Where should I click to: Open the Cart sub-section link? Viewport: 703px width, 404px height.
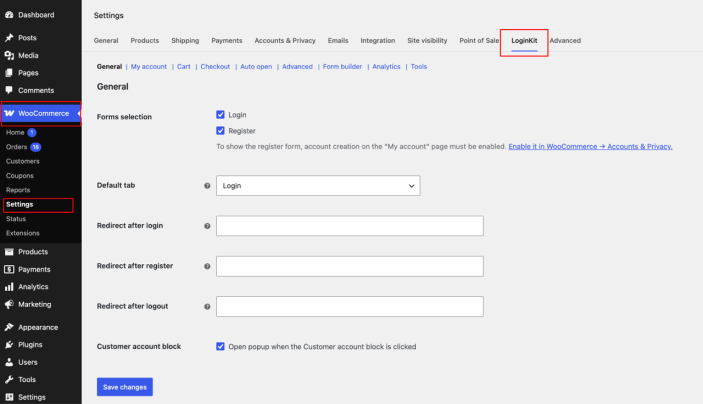click(x=184, y=66)
